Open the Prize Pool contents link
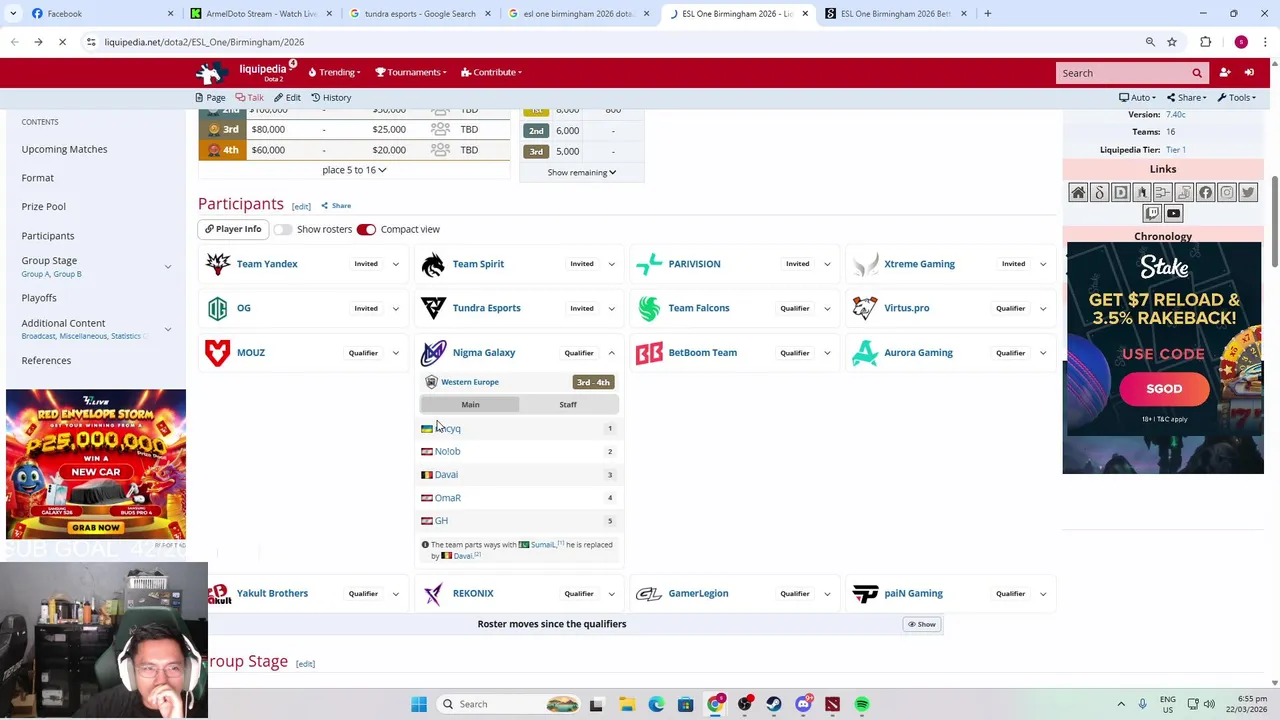Screen dimensions: 1280x720 [x=43, y=206]
